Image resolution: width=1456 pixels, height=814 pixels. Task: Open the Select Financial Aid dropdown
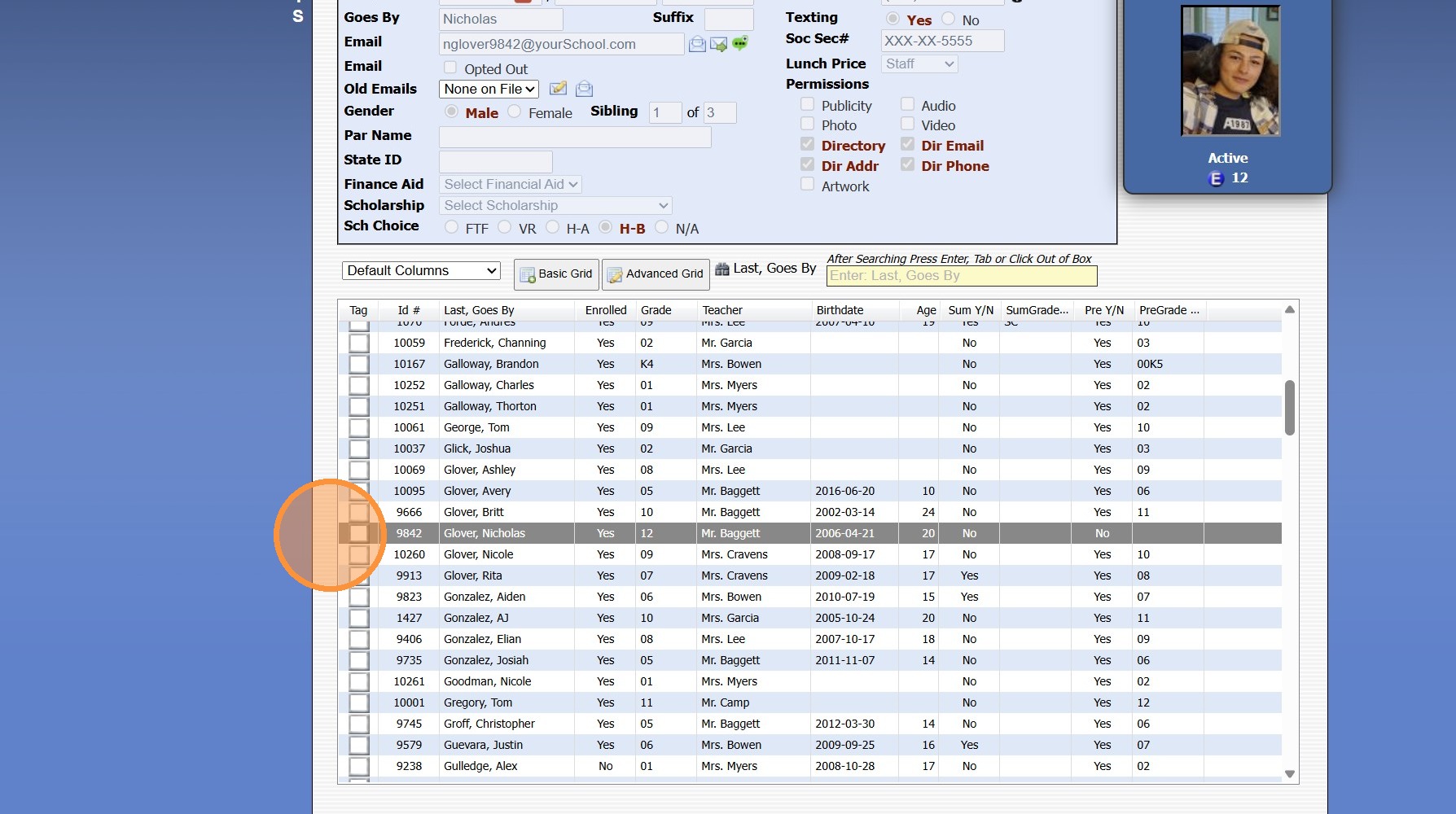pyautogui.click(x=511, y=184)
